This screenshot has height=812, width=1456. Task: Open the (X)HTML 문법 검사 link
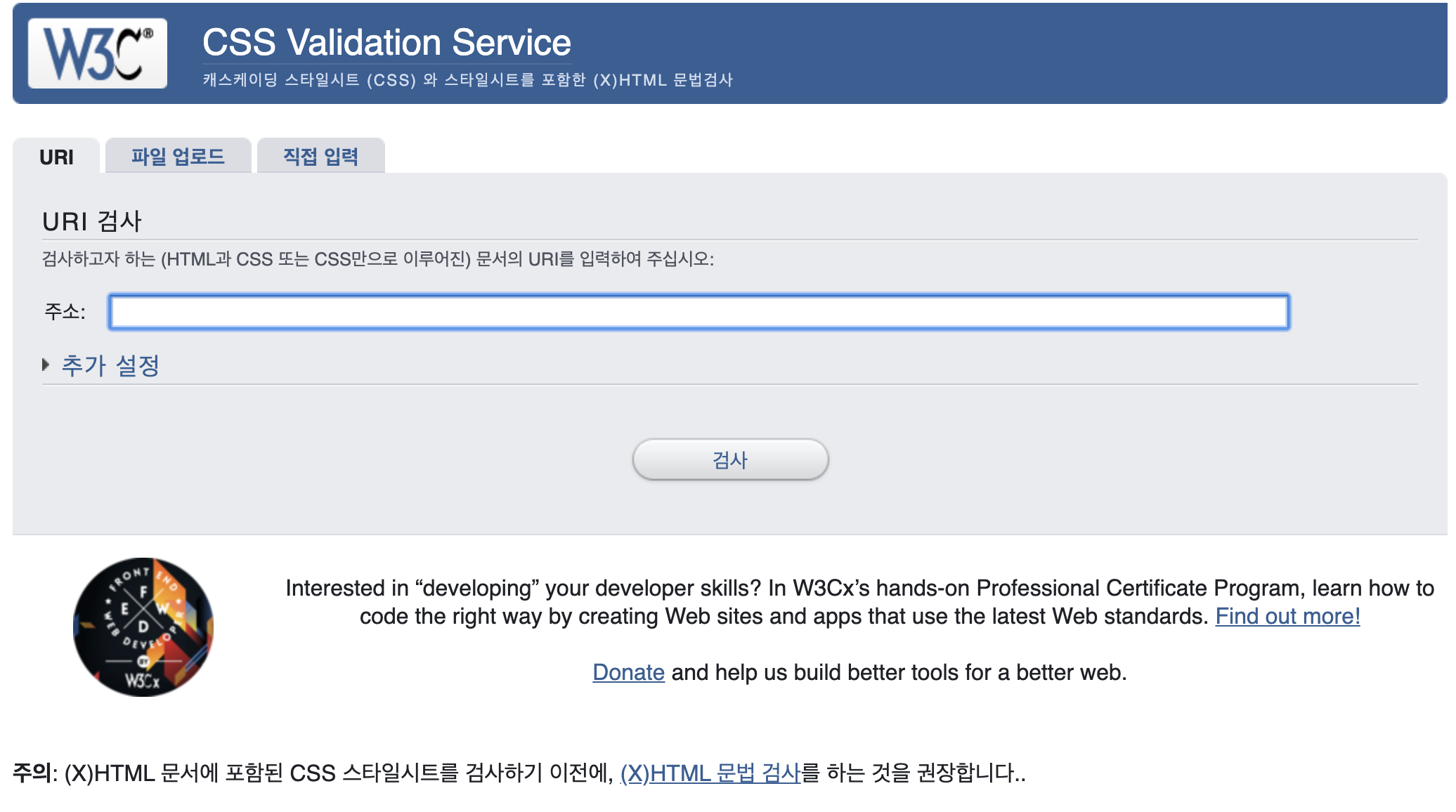tap(710, 773)
